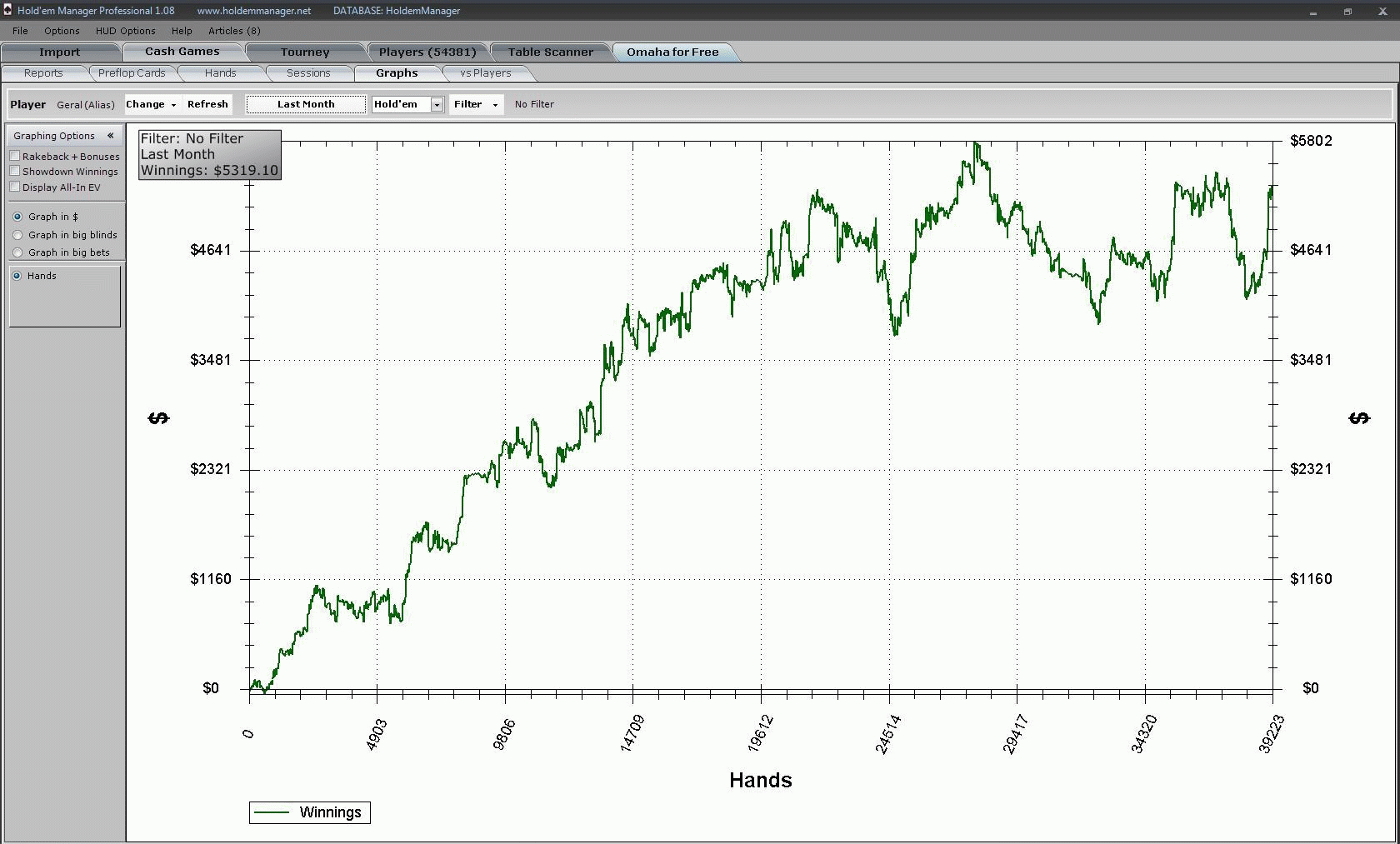Select Graph in big bets option

pos(17,252)
